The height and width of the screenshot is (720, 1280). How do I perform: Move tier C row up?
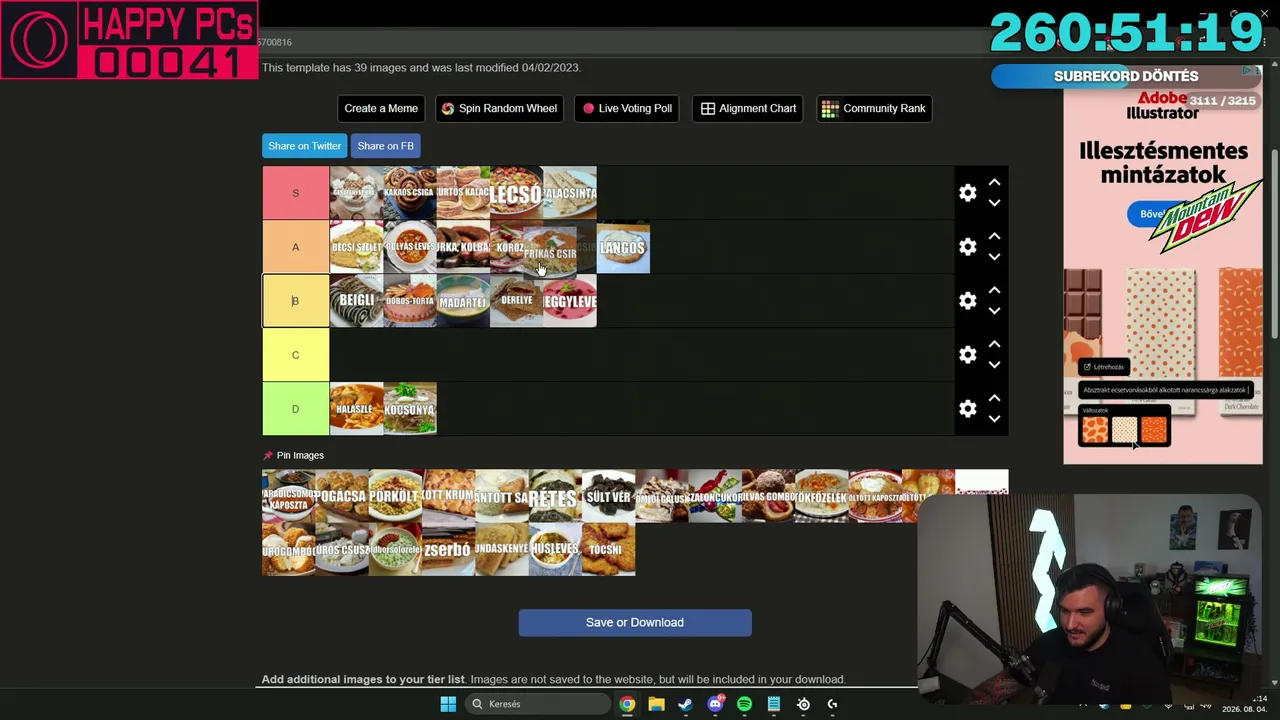[x=994, y=345]
